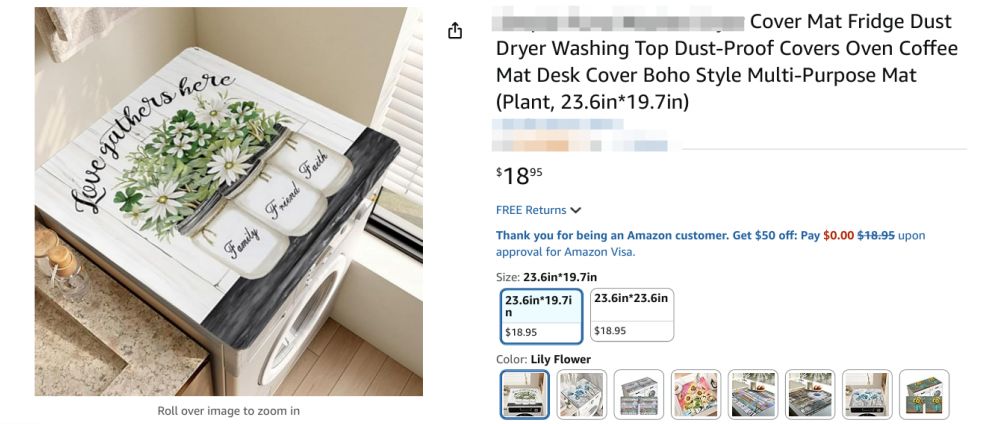Select the 23.6in*19.7in size option
Screen dimensions: 981x424
tap(541, 316)
